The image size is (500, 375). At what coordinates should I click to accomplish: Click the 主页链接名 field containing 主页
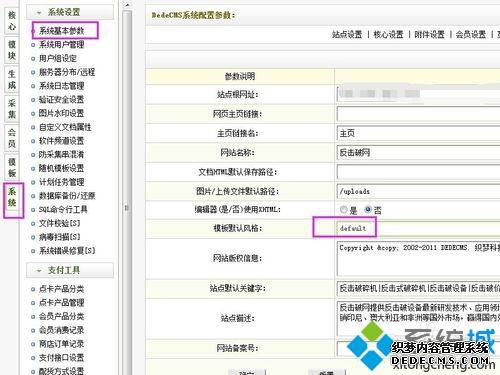pos(419,133)
